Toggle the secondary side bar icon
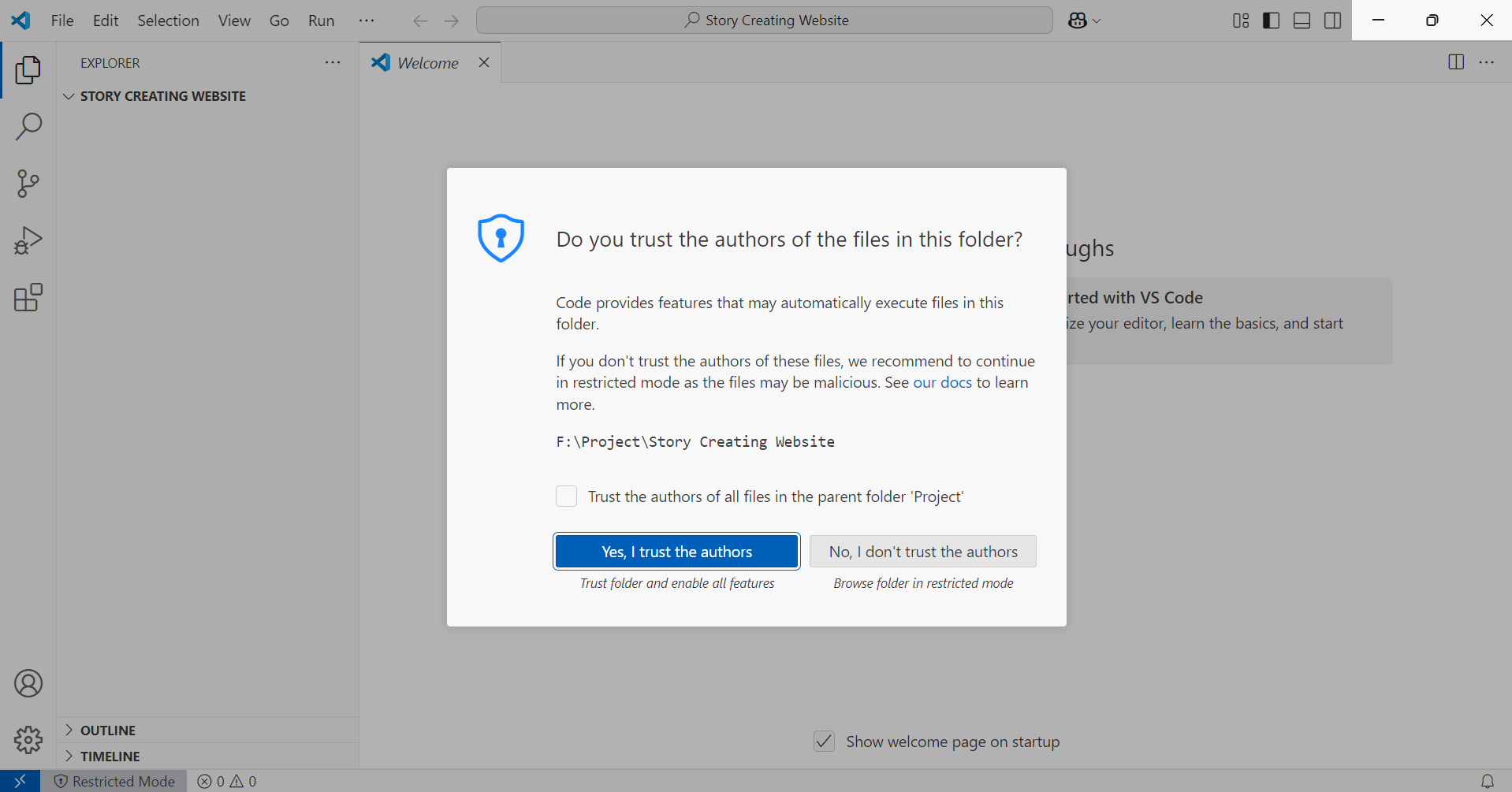The image size is (1512, 792). pyautogui.click(x=1333, y=20)
